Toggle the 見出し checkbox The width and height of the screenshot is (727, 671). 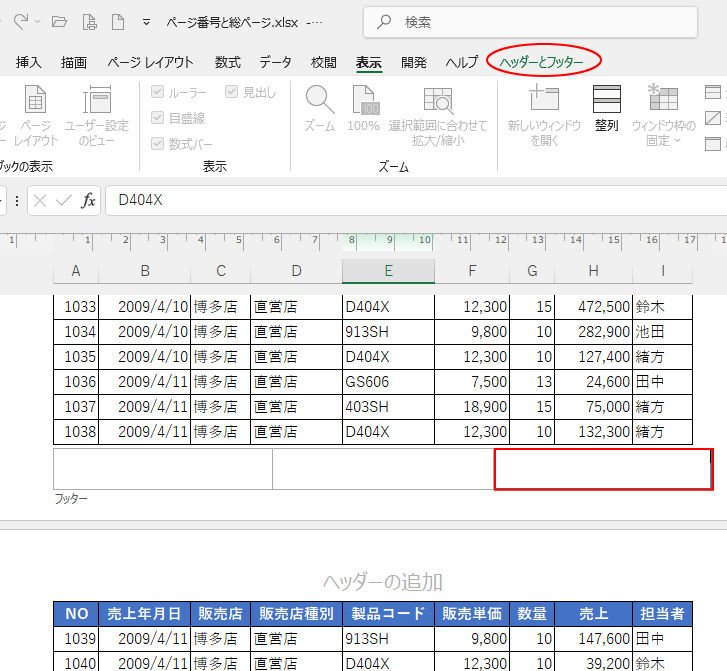pos(231,92)
